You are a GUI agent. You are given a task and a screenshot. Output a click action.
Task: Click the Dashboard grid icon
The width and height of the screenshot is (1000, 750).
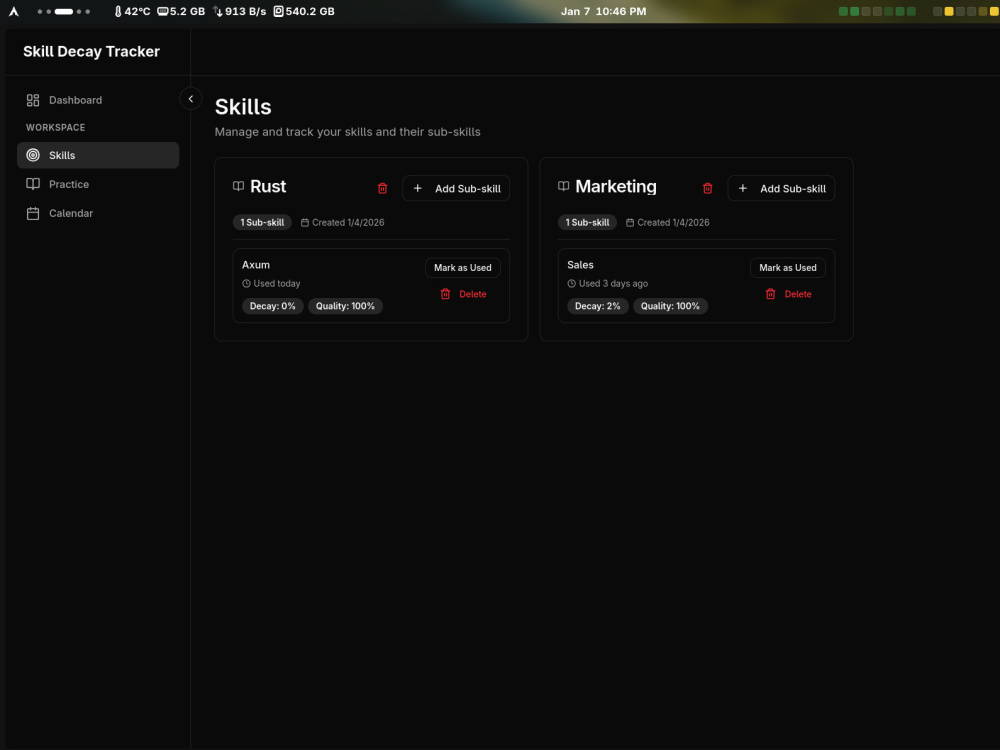coord(33,100)
